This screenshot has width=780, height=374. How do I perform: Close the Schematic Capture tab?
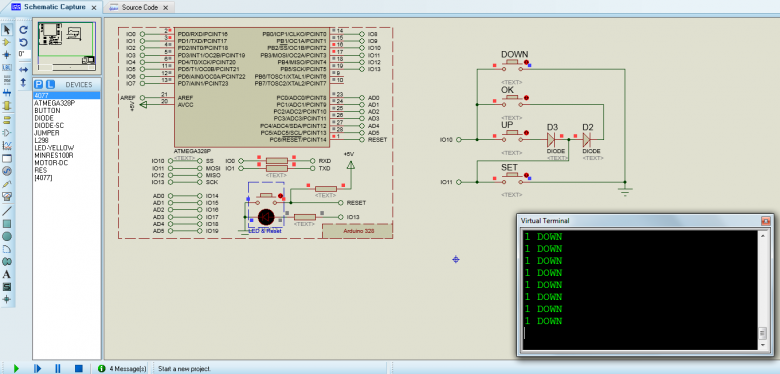tap(94, 7)
